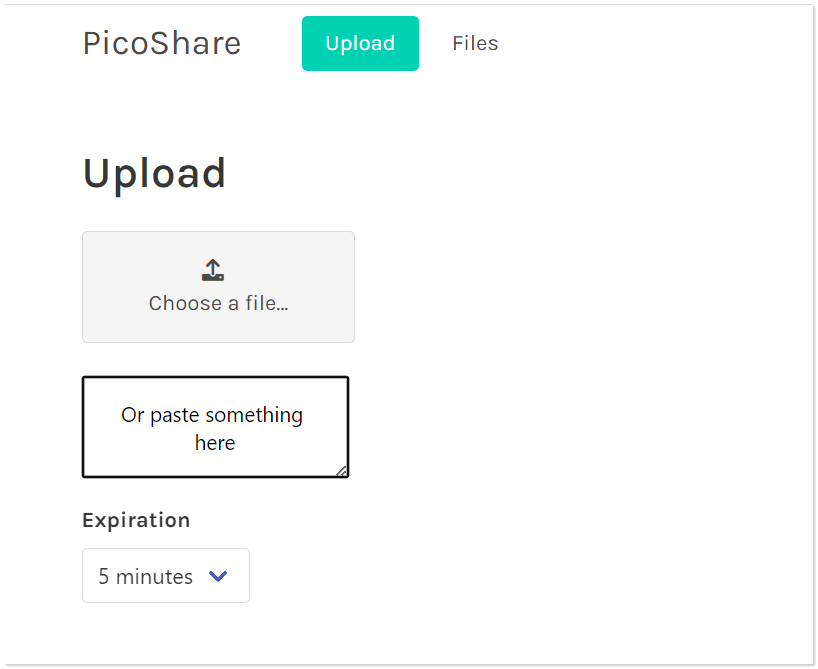Select the '5 minutes' expiration value
The image size is (818, 669).
(146, 577)
